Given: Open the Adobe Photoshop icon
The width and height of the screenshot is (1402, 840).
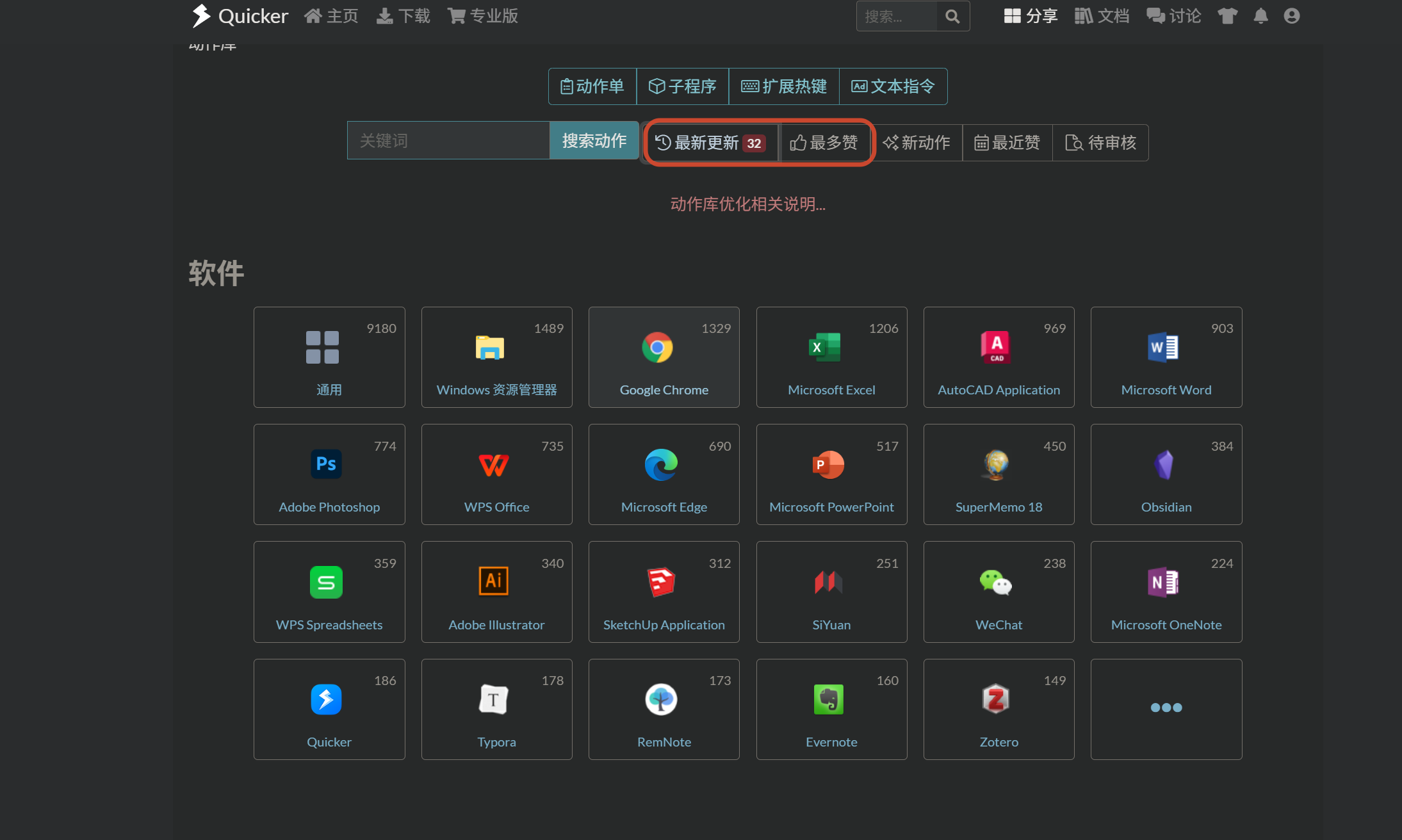Looking at the screenshot, I should [x=326, y=464].
